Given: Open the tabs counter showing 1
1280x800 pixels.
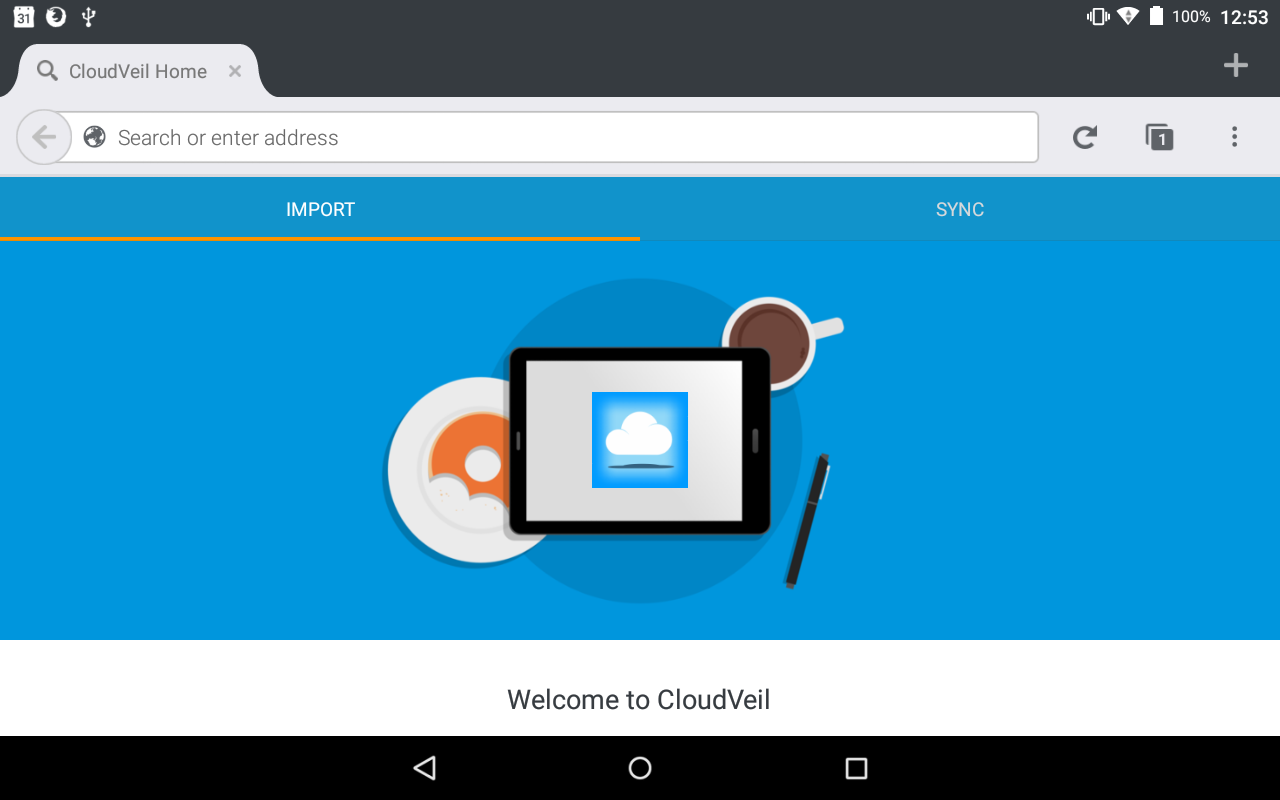Looking at the screenshot, I should tap(1159, 137).
